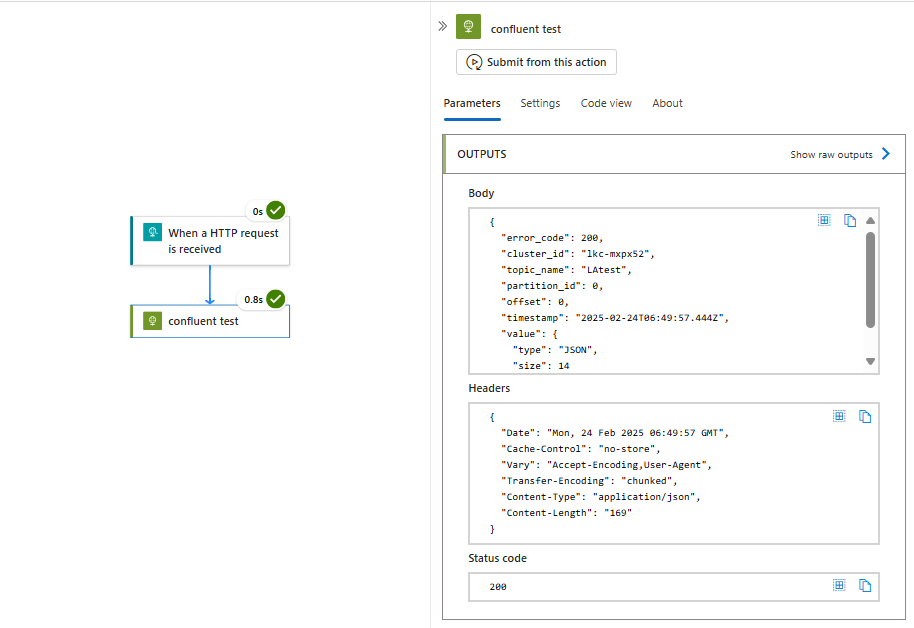Open the About tab
The height and width of the screenshot is (628, 914).
pyautogui.click(x=667, y=103)
